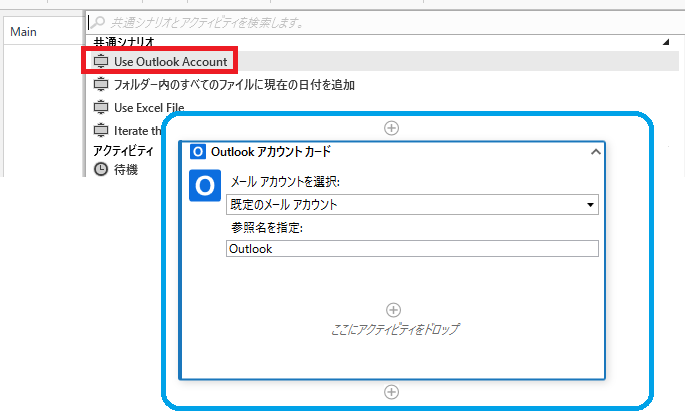
Task: Click the 共通シナリオ heading
Action: [124, 42]
